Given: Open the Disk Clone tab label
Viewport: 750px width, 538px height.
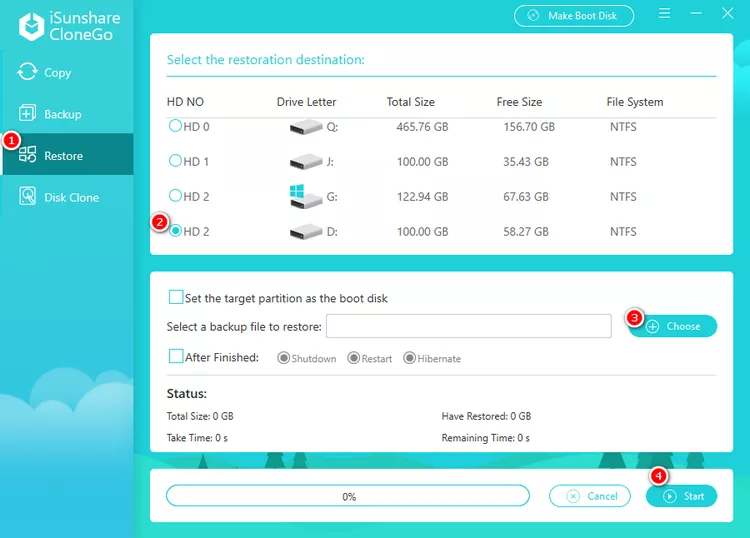Looking at the screenshot, I should [x=71, y=198].
